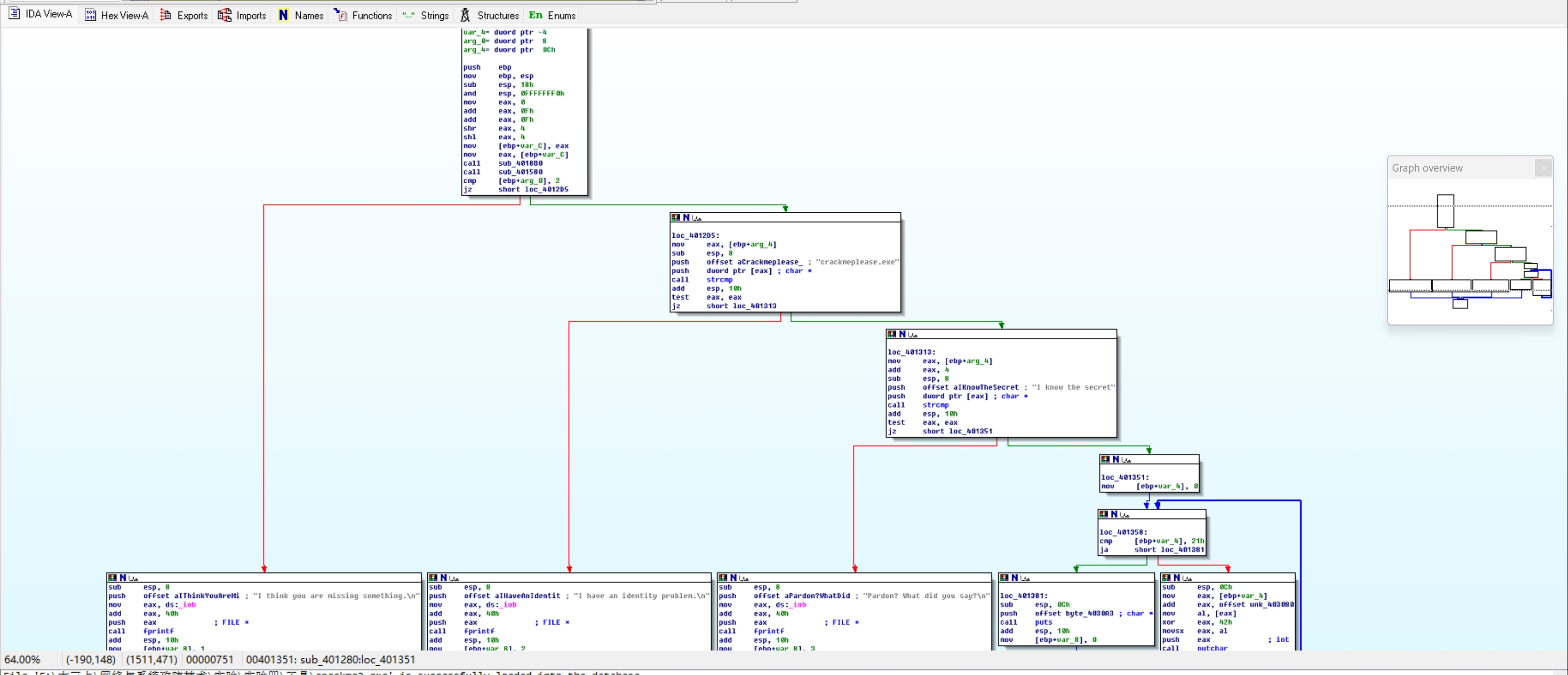Click the node color icon on loc_401358 block

(x=1103, y=515)
